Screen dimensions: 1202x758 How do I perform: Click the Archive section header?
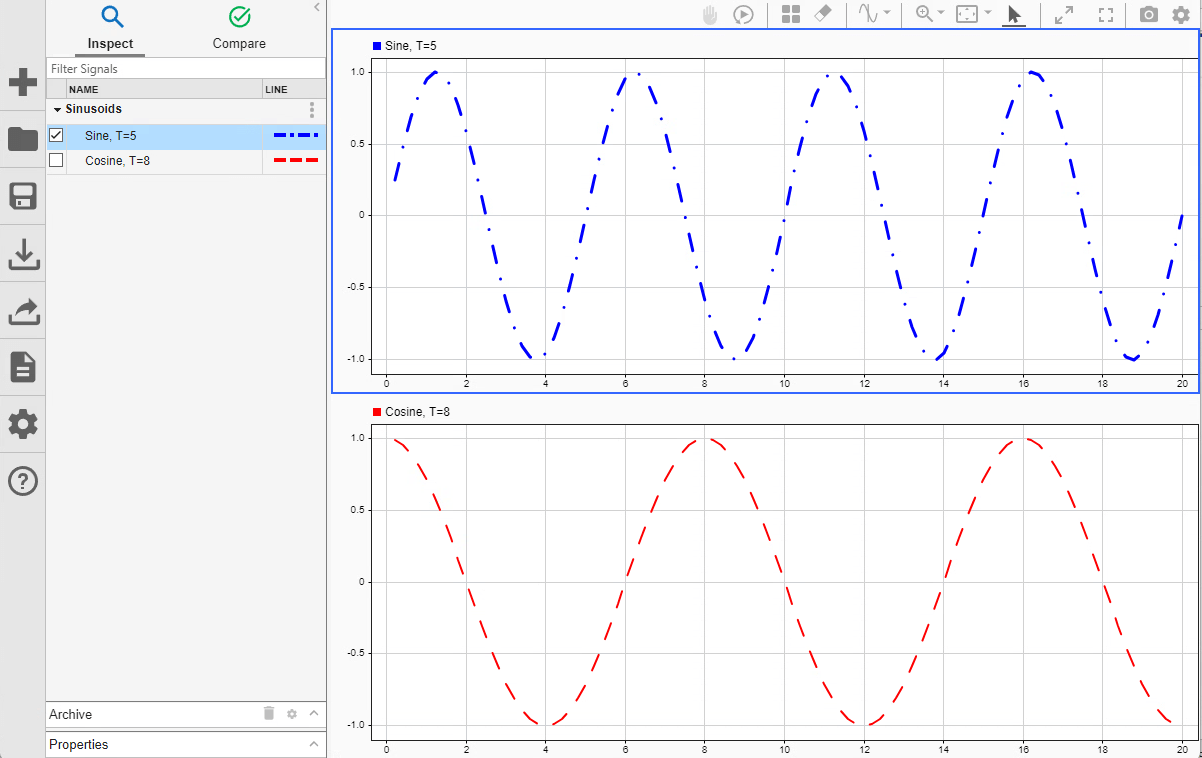pos(186,714)
